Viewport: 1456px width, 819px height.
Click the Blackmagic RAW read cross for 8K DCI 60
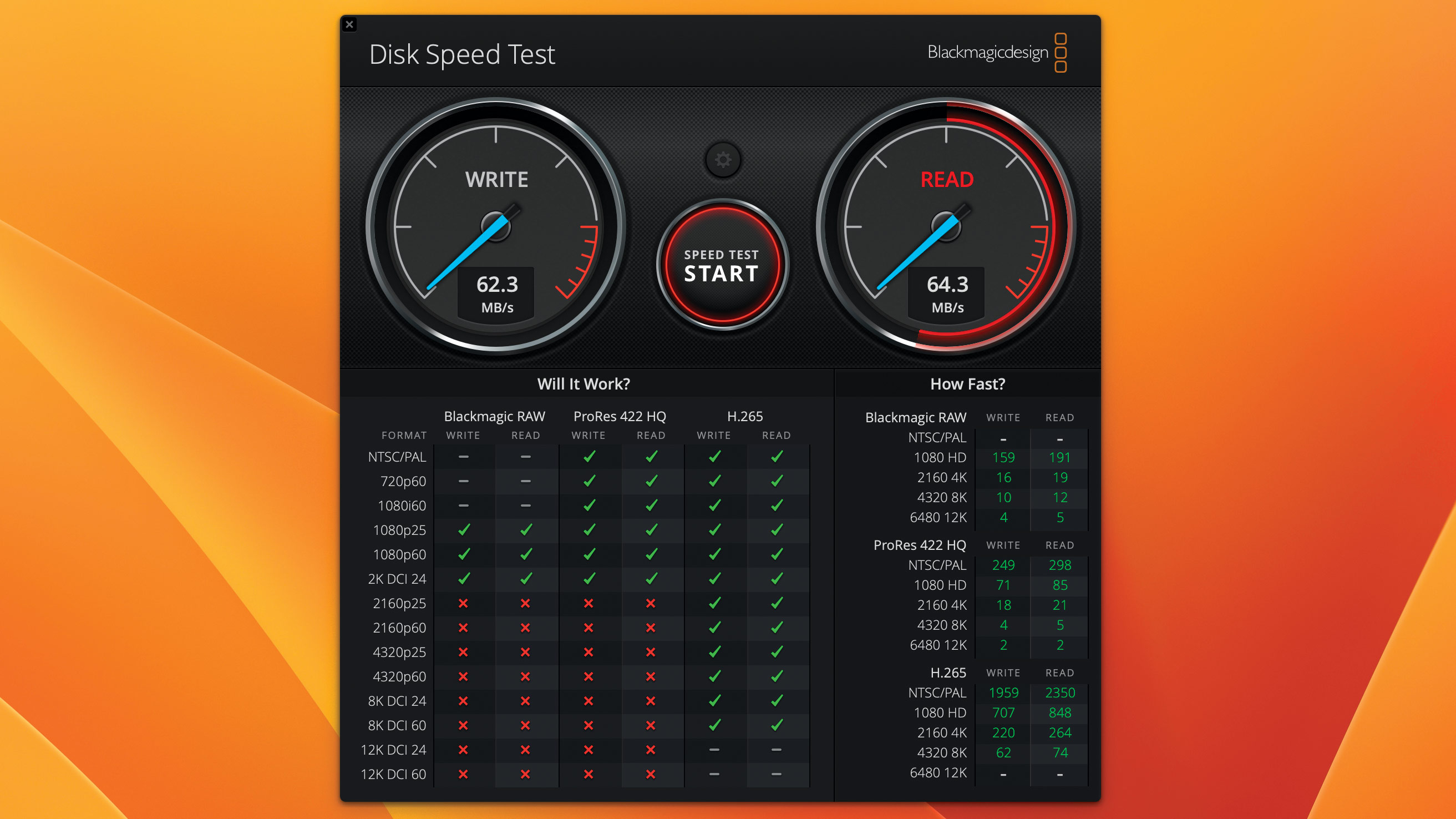pos(525,725)
